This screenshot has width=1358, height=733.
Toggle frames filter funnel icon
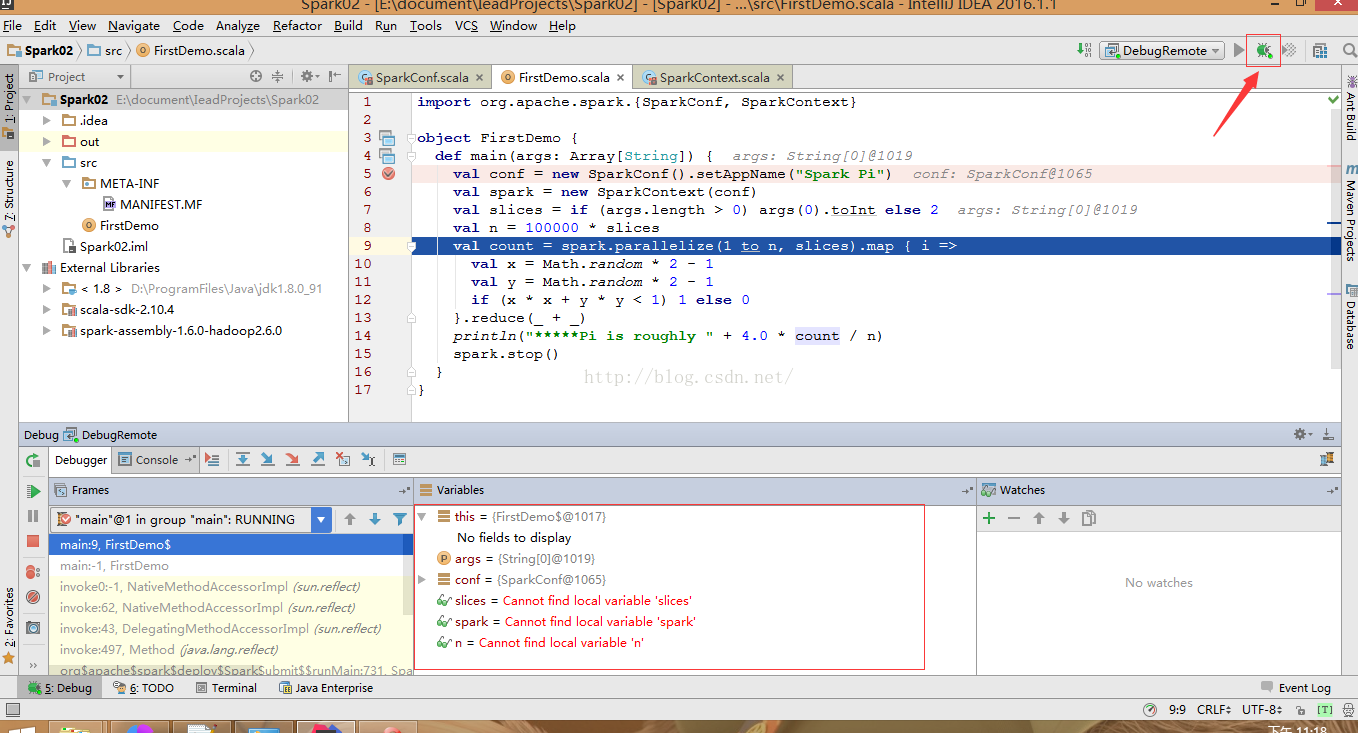400,519
